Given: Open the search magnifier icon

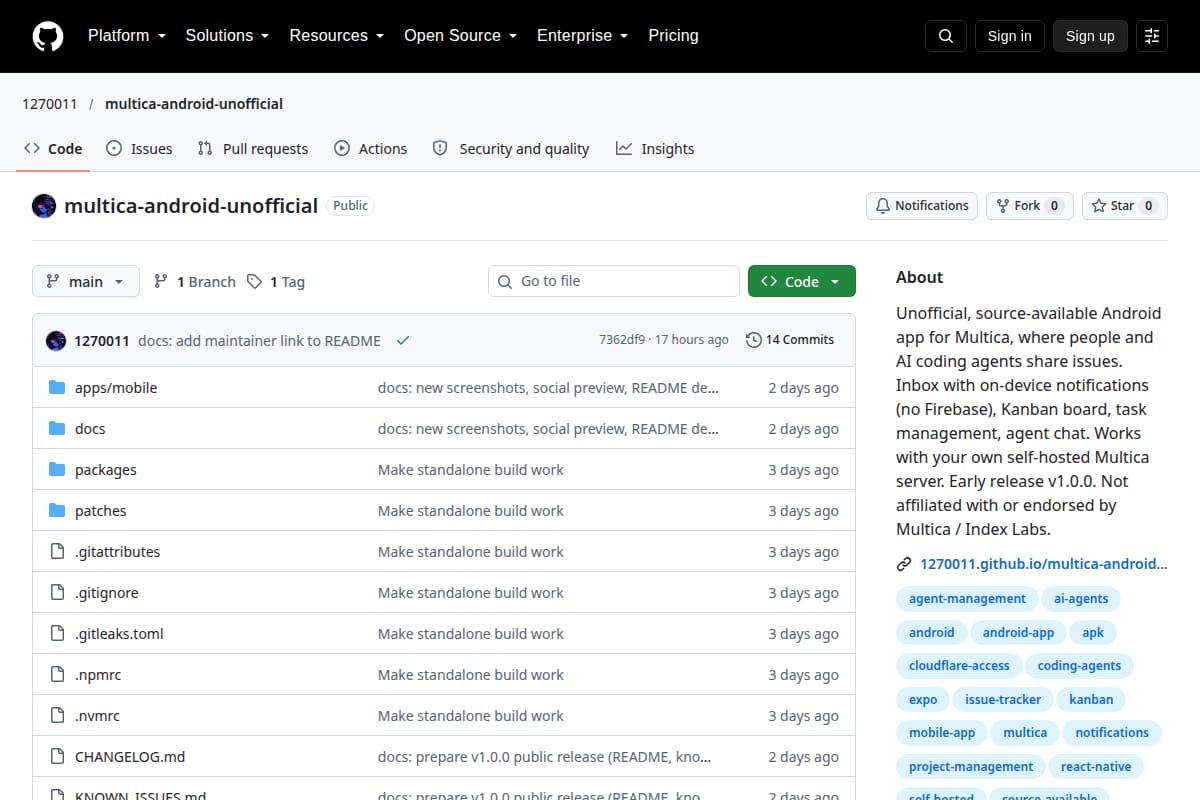Looking at the screenshot, I should click(x=946, y=36).
